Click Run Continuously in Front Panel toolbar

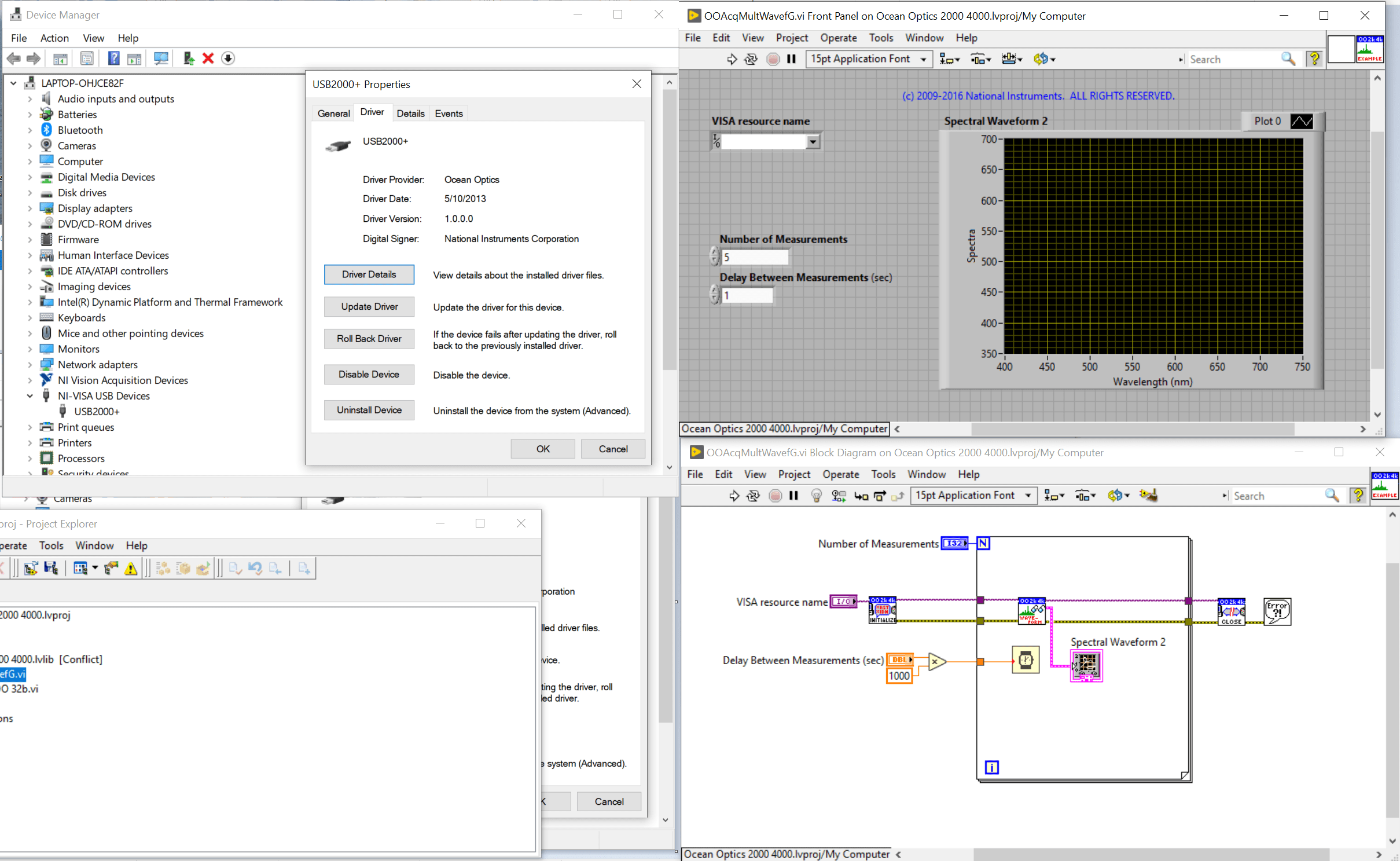[x=751, y=59]
